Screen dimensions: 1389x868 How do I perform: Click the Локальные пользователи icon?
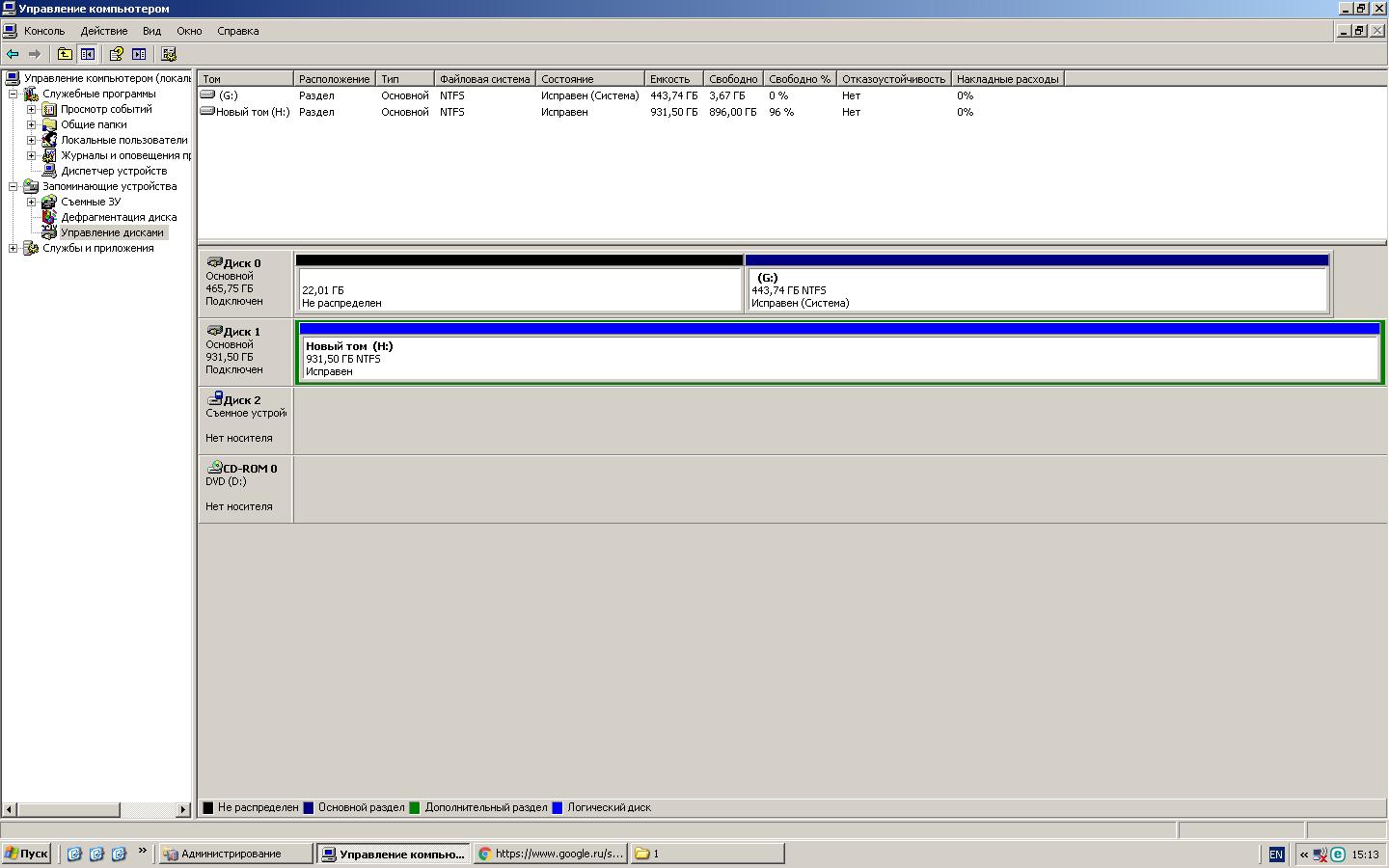pos(49,140)
